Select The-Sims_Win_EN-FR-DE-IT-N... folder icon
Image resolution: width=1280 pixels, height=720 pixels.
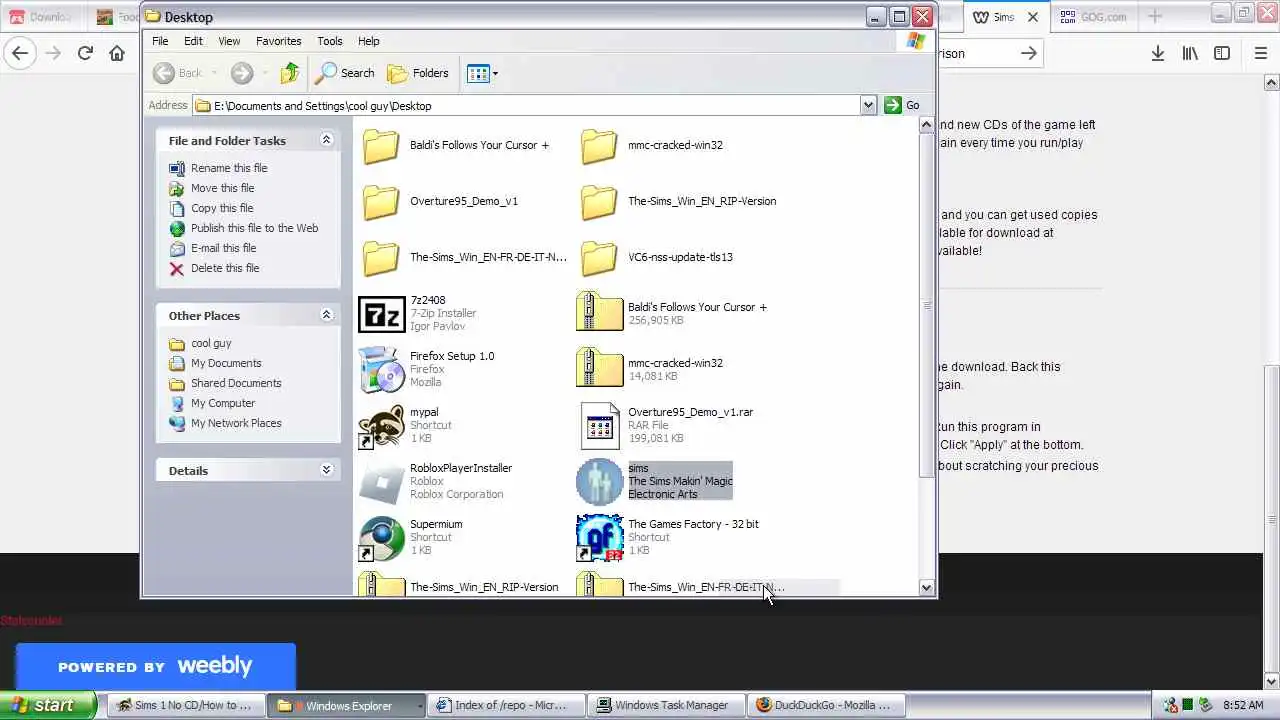tap(381, 258)
